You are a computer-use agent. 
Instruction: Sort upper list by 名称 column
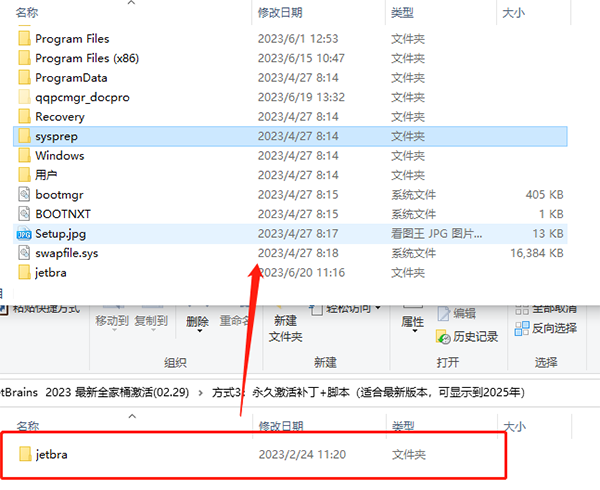[27, 13]
